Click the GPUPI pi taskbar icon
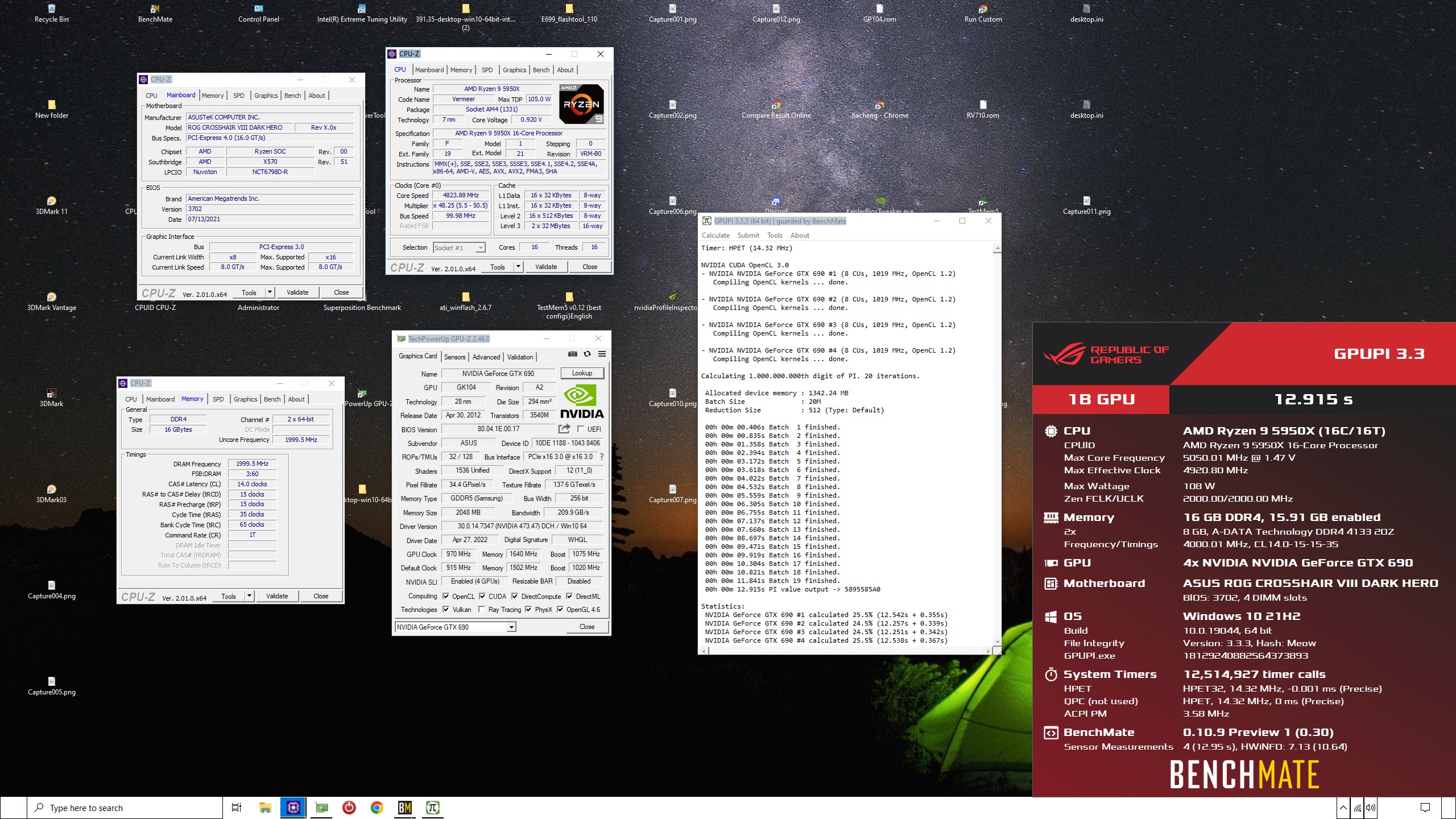Screen dimensions: 1456x819 pos(432,808)
